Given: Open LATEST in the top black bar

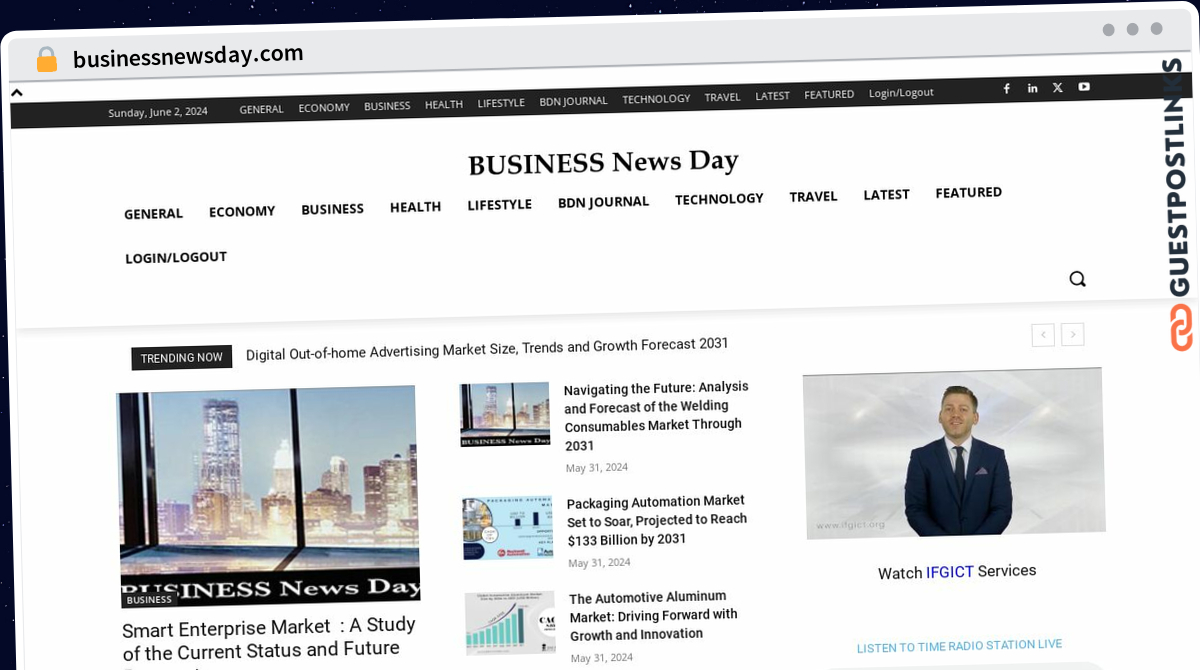Looking at the screenshot, I should click(x=772, y=96).
